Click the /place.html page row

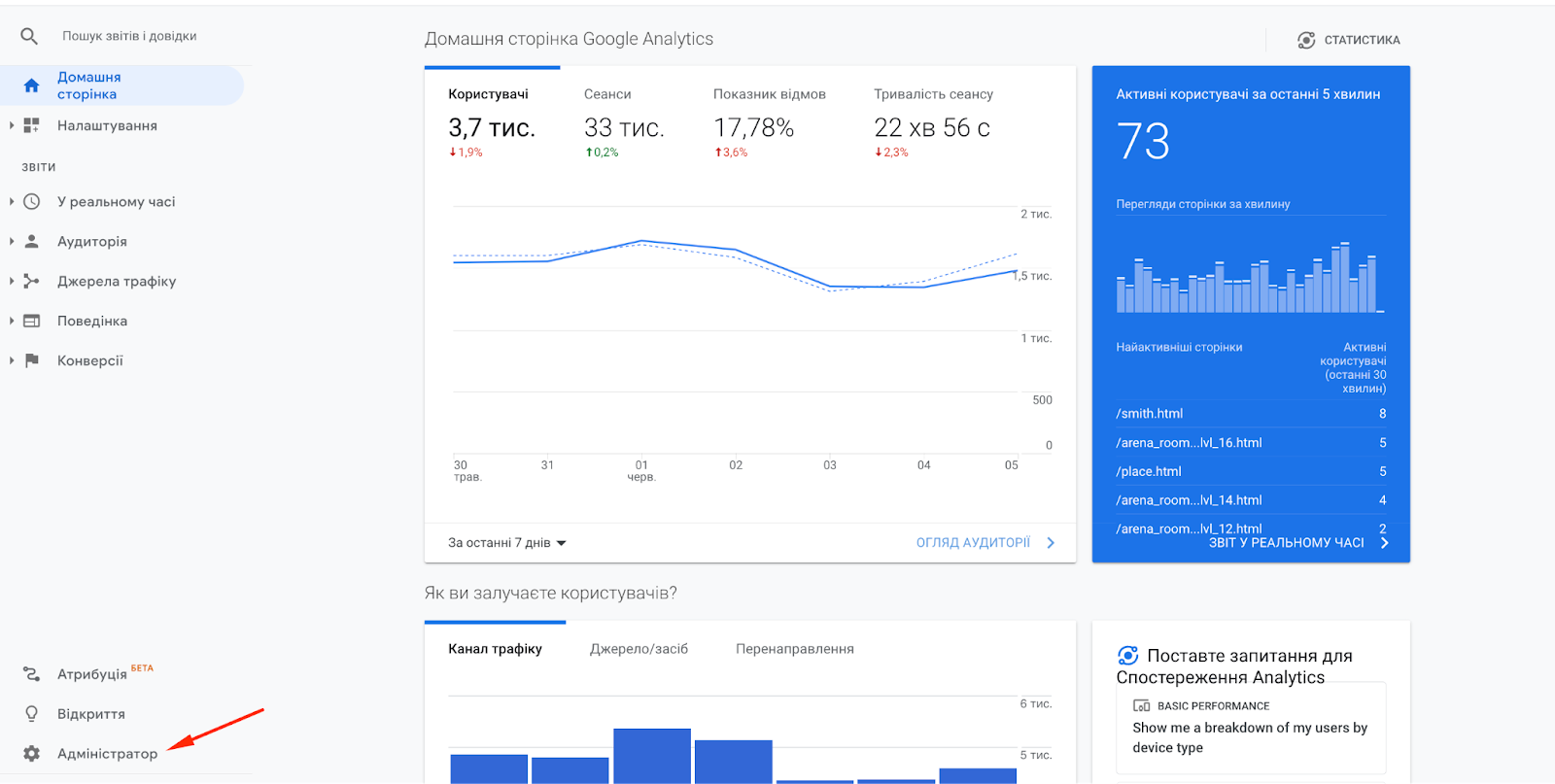pyautogui.click(x=1251, y=471)
